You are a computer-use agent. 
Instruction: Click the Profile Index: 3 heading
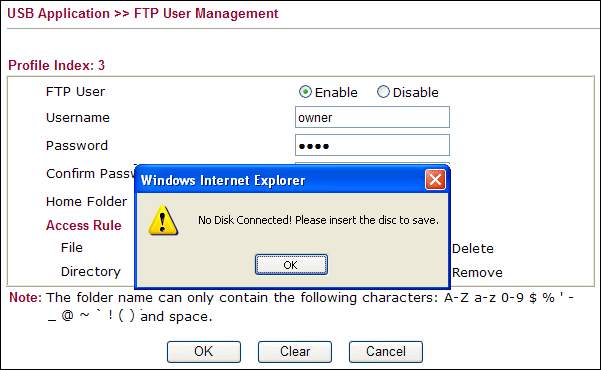pyautogui.click(x=56, y=66)
